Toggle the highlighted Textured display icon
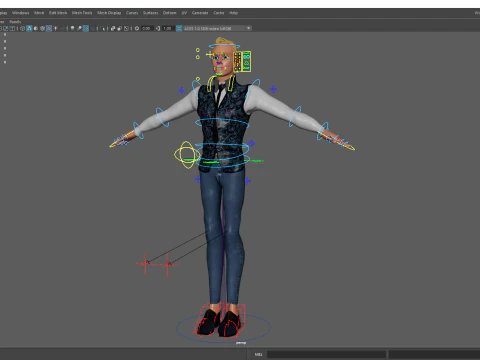The image size is (480, 360). point(49,28)
